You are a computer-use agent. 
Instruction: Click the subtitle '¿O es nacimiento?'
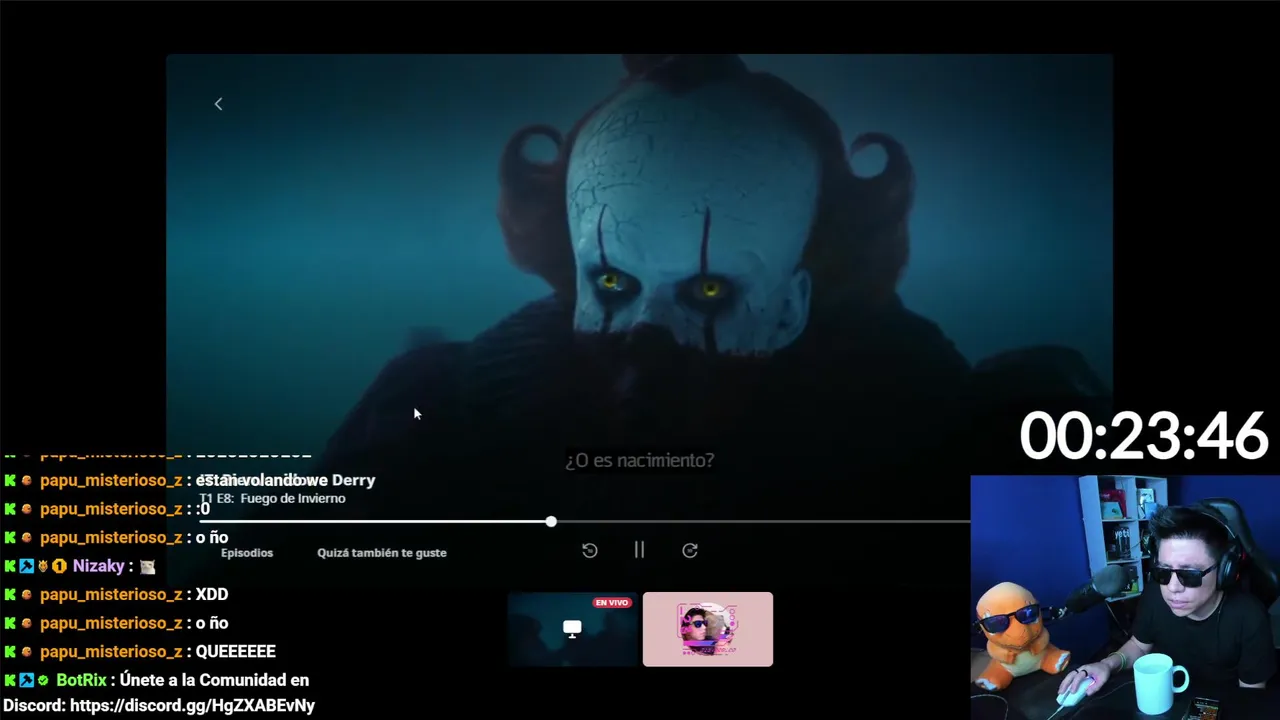[x=640, y=460]
